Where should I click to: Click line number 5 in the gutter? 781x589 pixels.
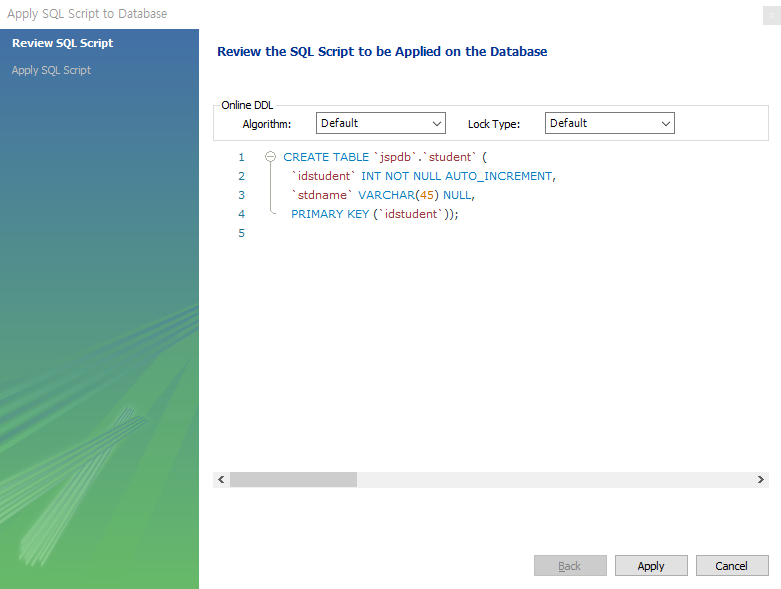point(242,233)
